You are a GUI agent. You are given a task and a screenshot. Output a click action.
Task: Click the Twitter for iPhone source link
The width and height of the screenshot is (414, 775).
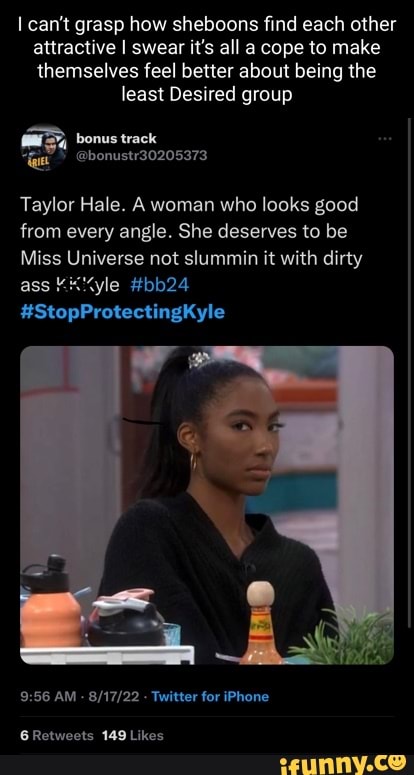pyautogui.click(x=210, y=696)
